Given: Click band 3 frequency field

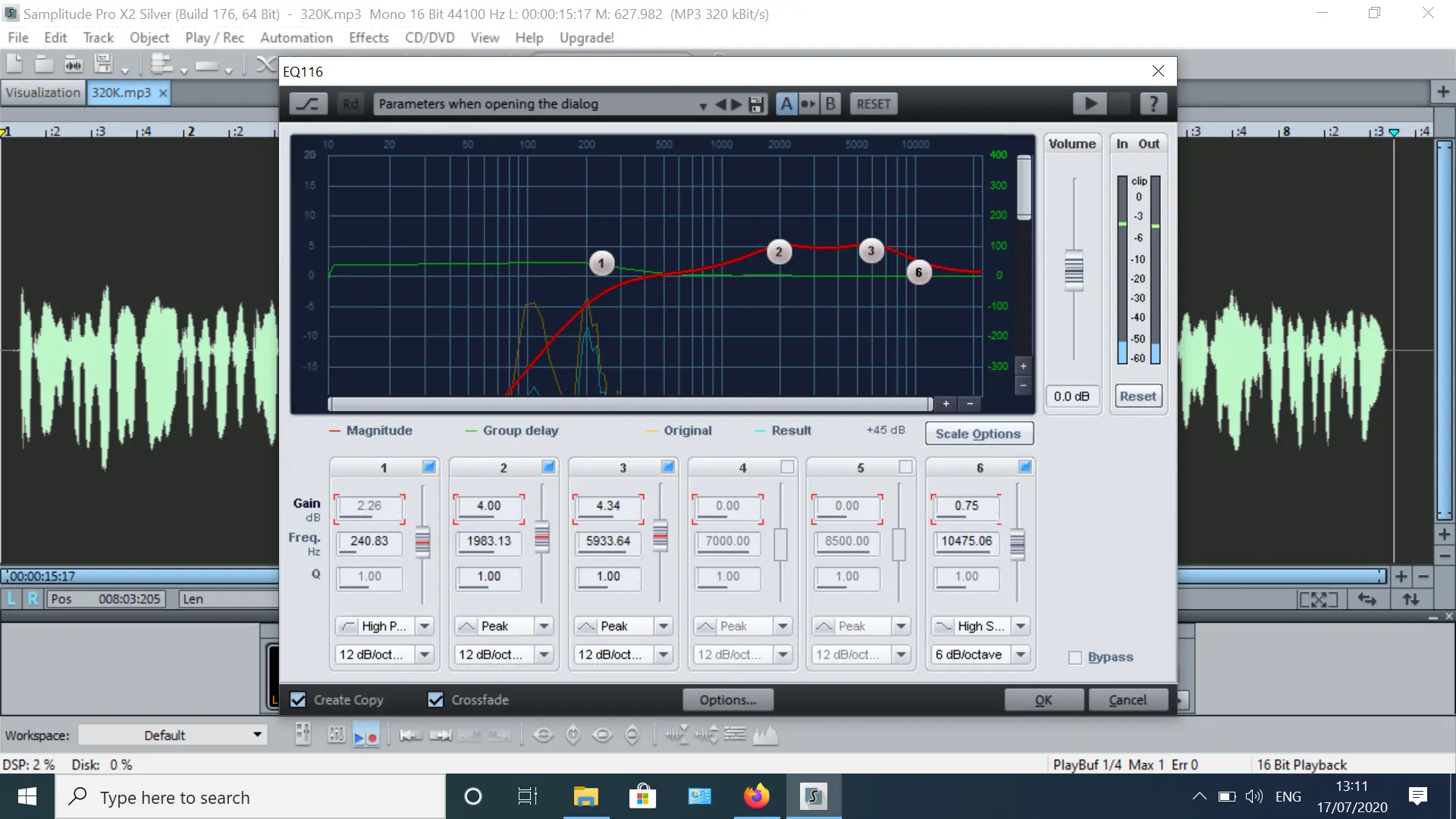Looking at the screenshot, I should point(608,541).
